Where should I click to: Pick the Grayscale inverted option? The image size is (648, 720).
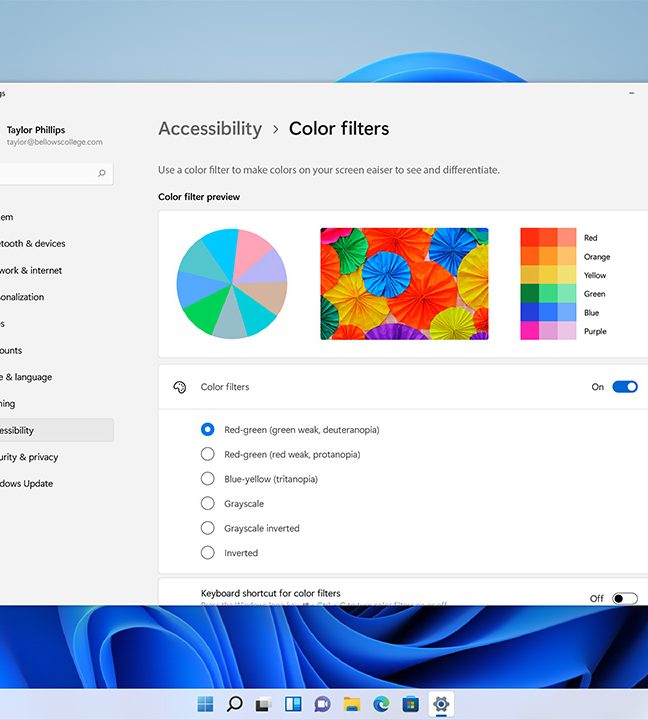click(x=208, y=528)
